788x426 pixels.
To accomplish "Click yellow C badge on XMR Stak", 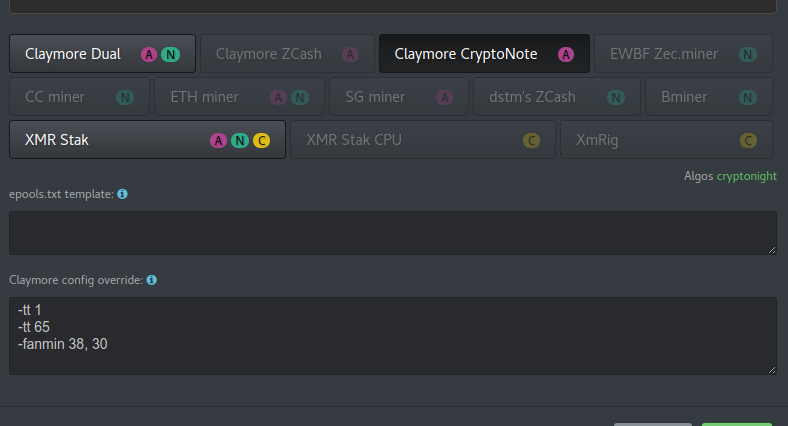I will pyautogui.click(x=261, y=140).
